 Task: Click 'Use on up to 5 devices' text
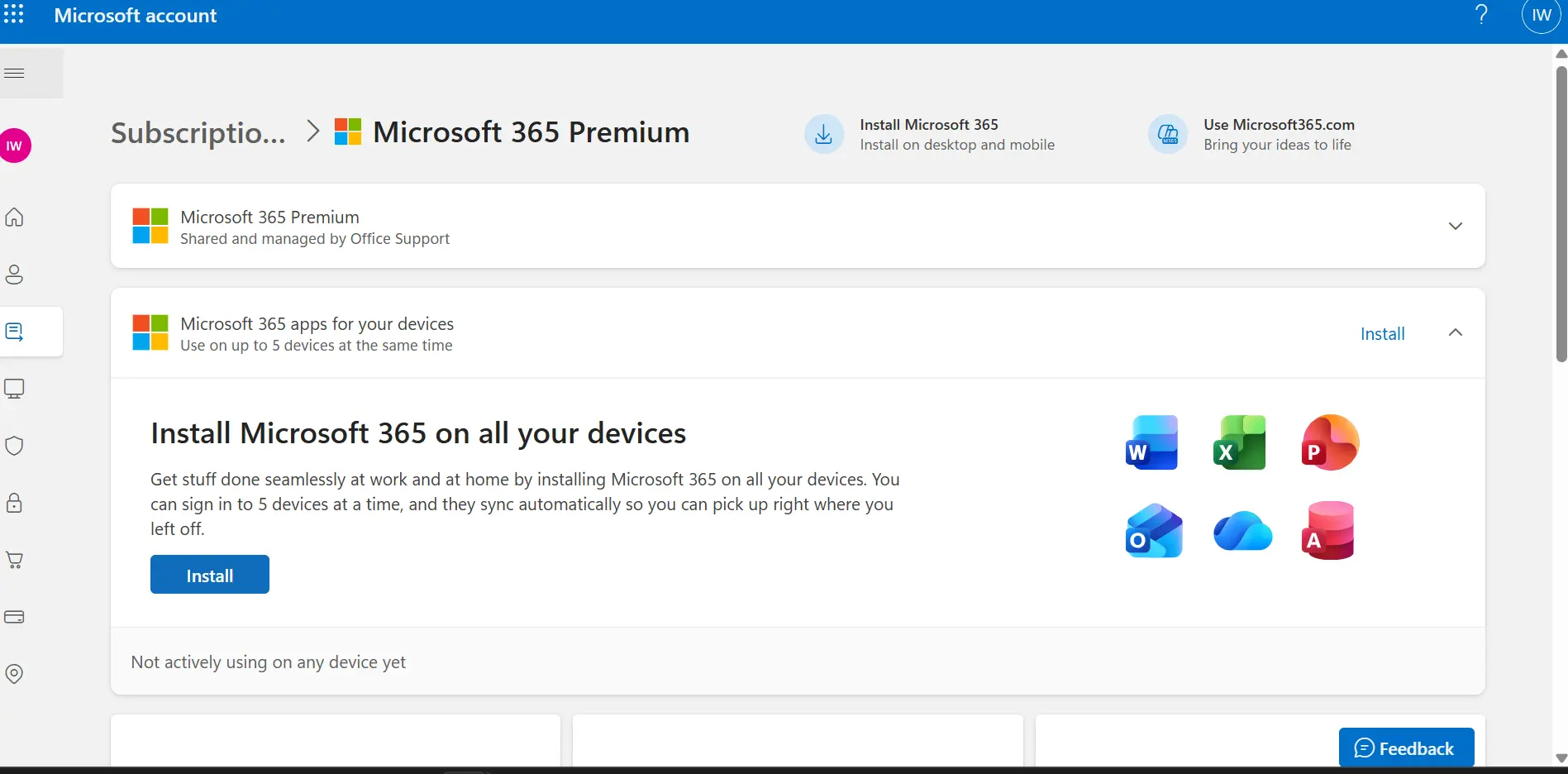coord(317,346)
